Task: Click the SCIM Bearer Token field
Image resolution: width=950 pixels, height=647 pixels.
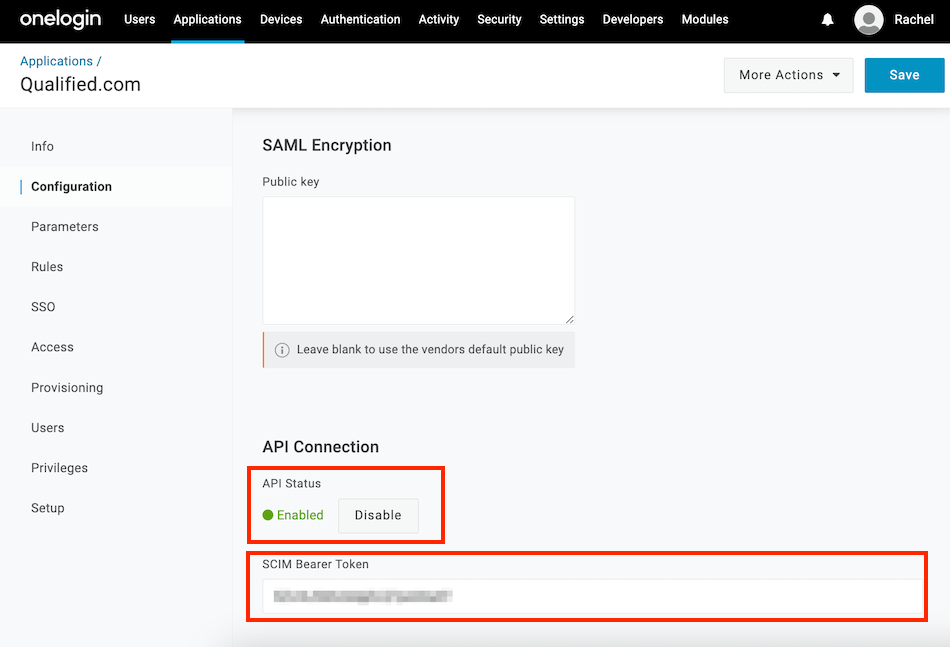Action: pyautogui.click(x=593, y=596)
